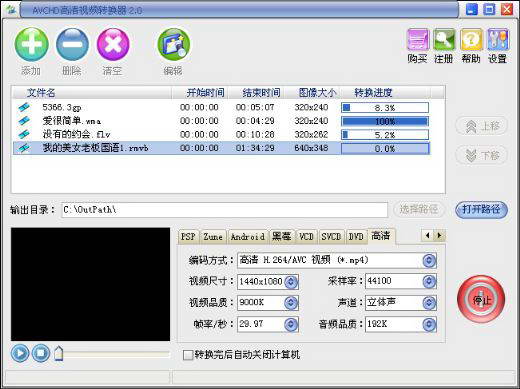Expand the 音频品质 192K dropdown

pyautogui.click(x=429, y=324)
